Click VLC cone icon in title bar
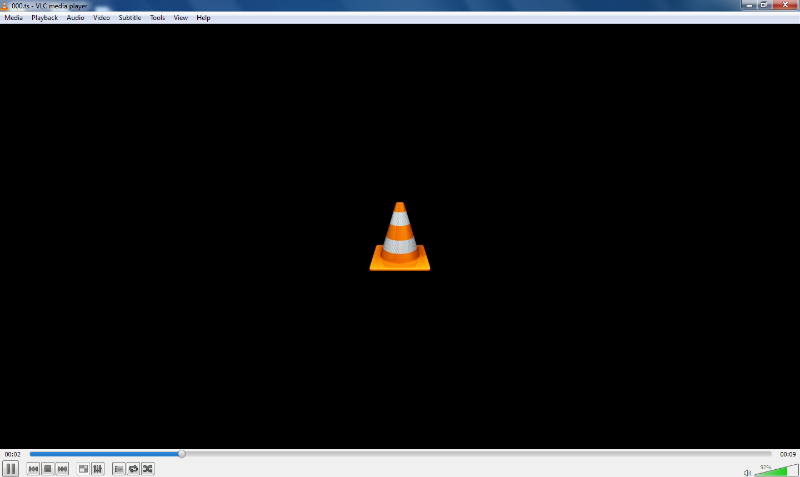Image resolution: width=800 pixels, height=477 pixels. point(5,6)
